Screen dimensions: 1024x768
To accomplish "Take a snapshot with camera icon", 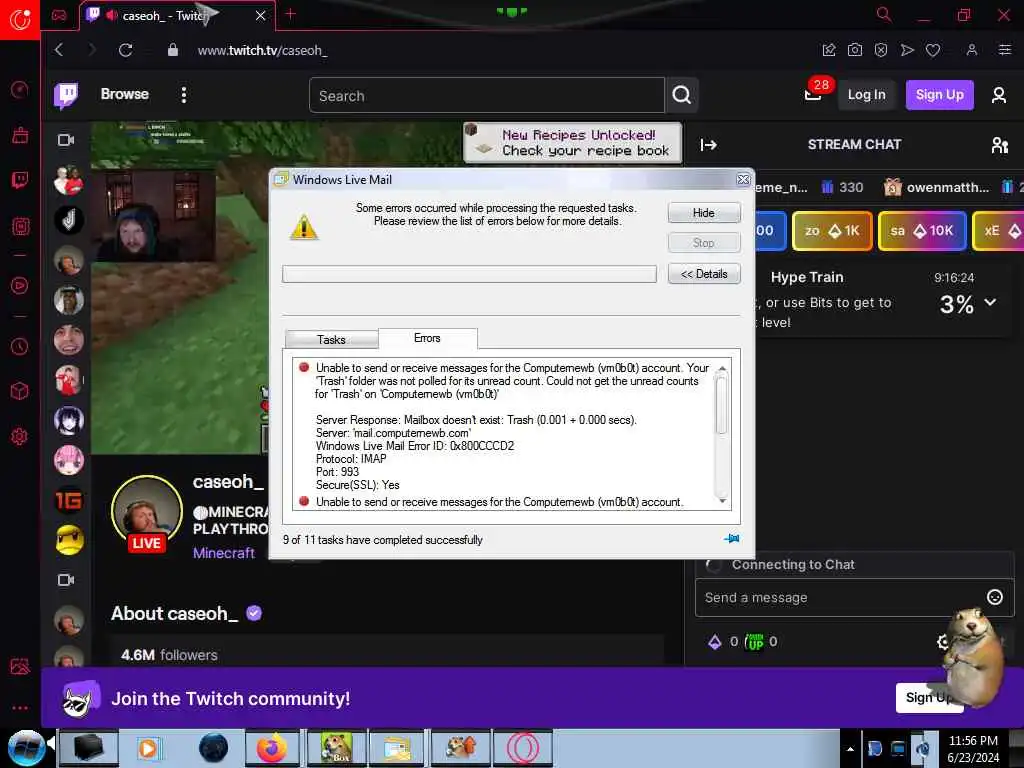I will (855, 50).
